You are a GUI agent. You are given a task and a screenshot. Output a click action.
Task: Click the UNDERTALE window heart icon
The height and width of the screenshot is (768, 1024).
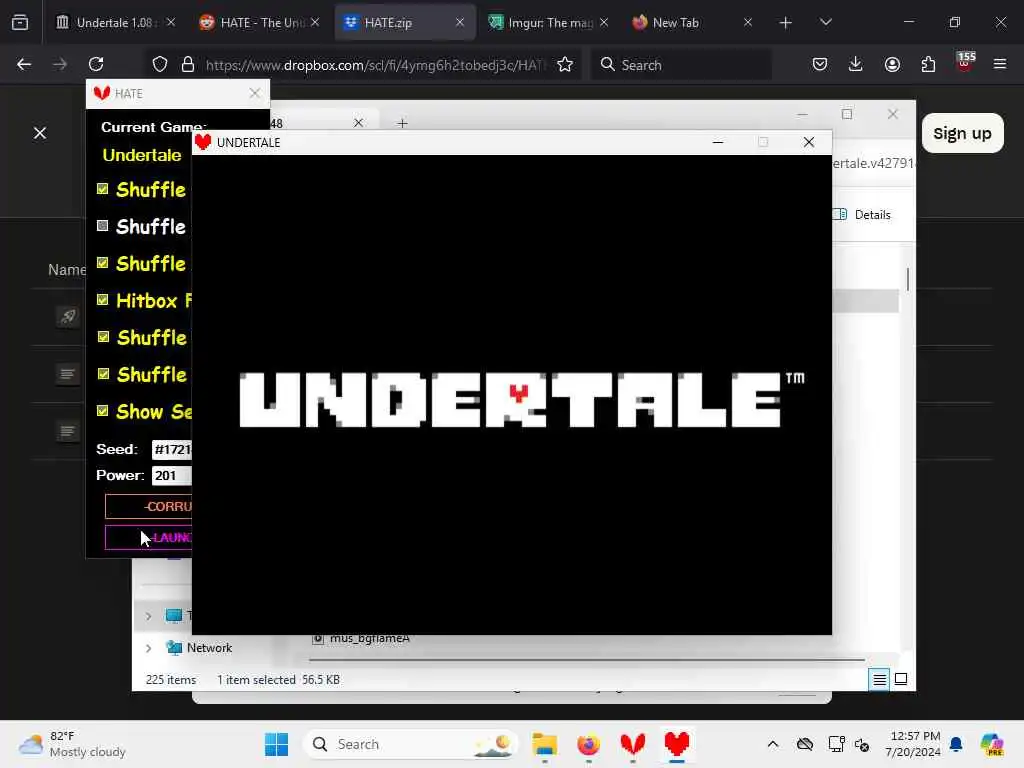[203, 142]
